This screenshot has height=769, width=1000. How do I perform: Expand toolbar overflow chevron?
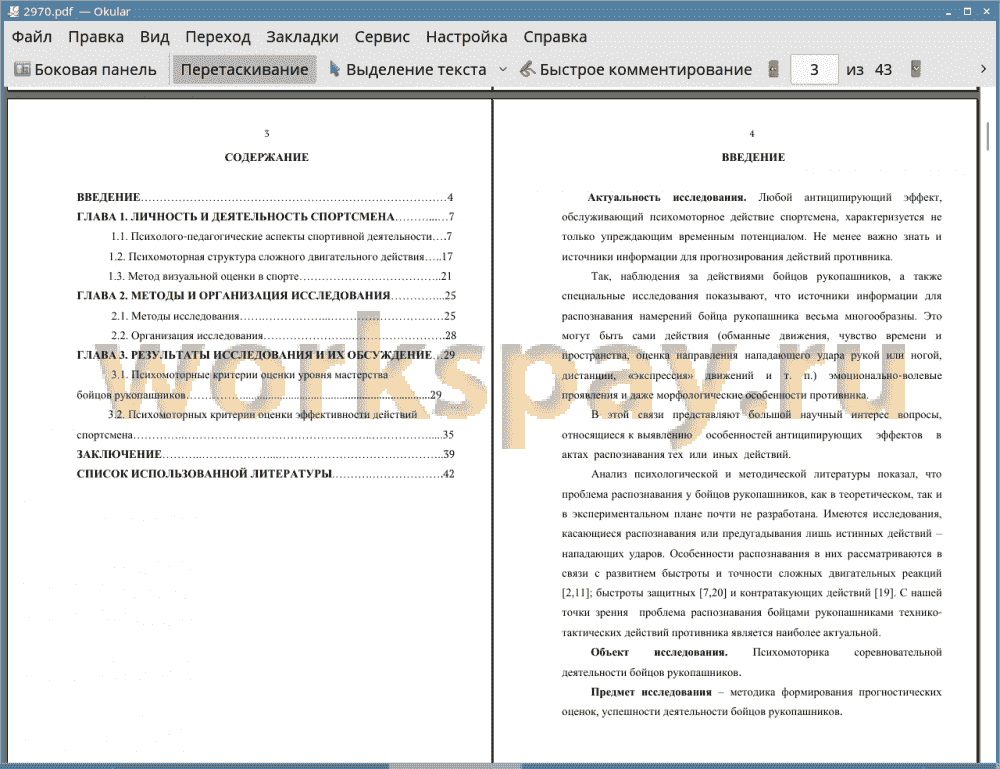(x=983, y=69)
